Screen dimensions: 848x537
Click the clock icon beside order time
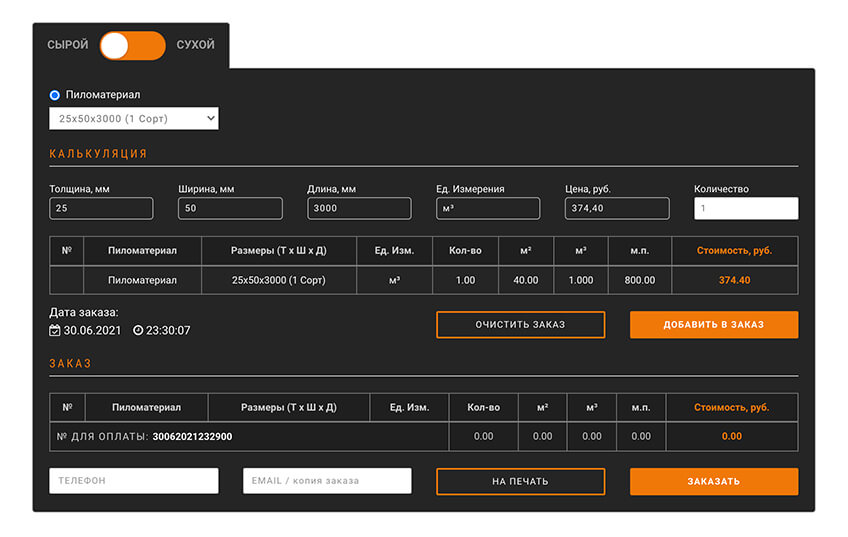click(138, 330)
